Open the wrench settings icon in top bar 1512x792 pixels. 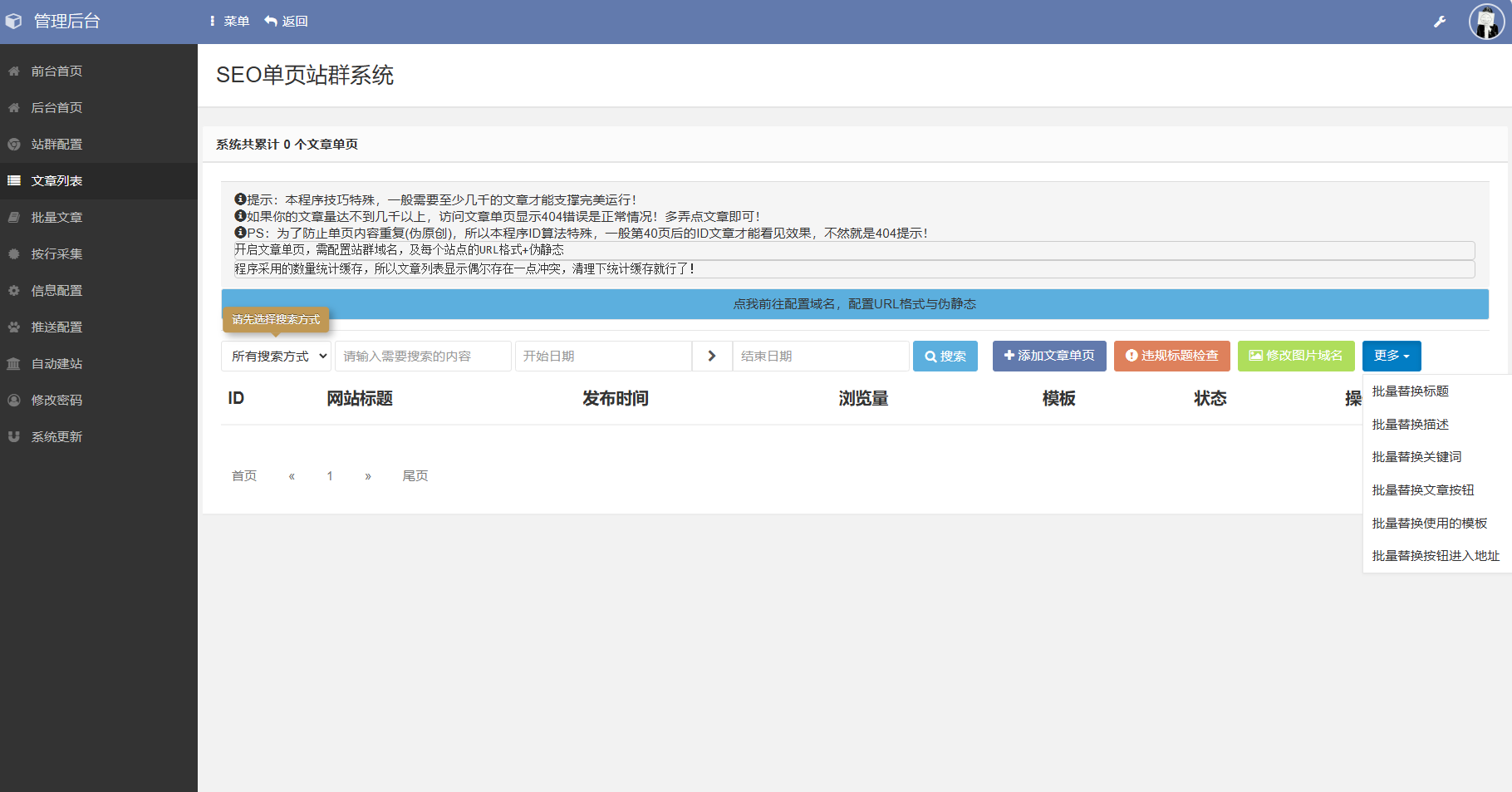click(1439, 21)
